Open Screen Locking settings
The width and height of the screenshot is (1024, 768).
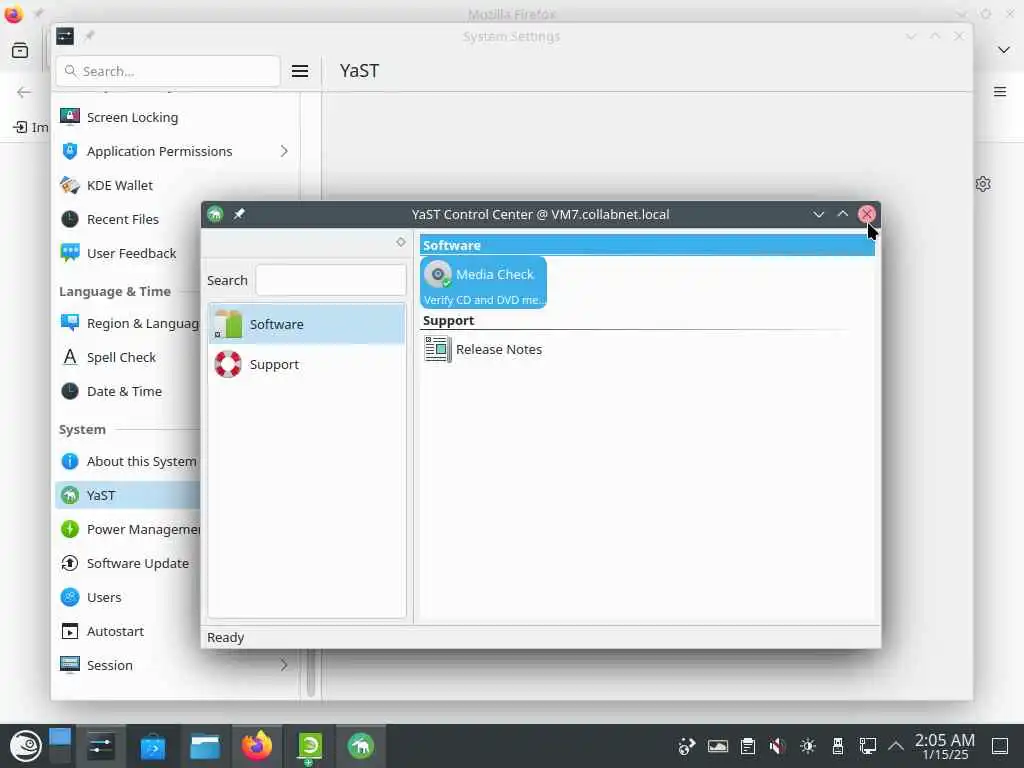pos(174,118)
